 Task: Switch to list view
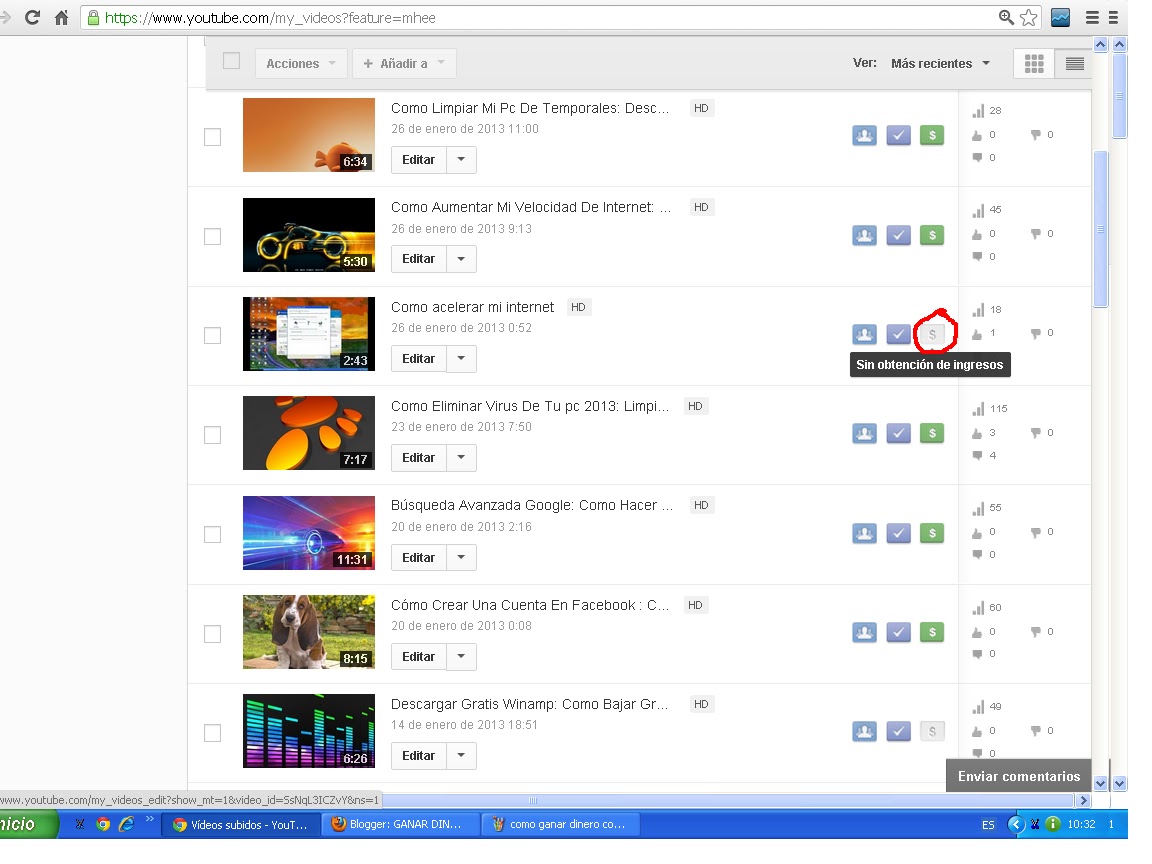[1073, 64]
